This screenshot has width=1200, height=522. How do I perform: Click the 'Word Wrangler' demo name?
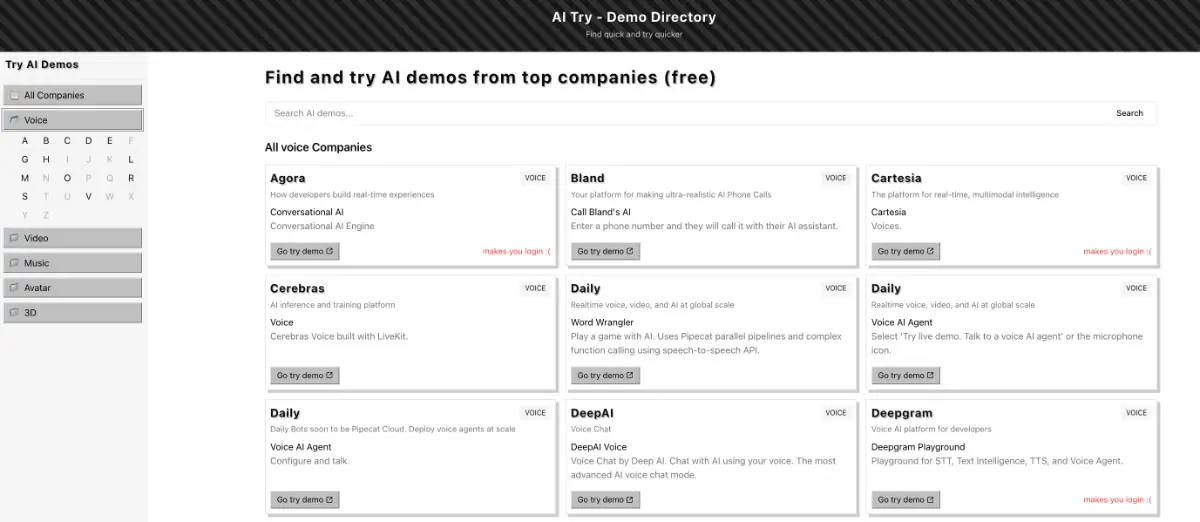click(x=602, y=322)
